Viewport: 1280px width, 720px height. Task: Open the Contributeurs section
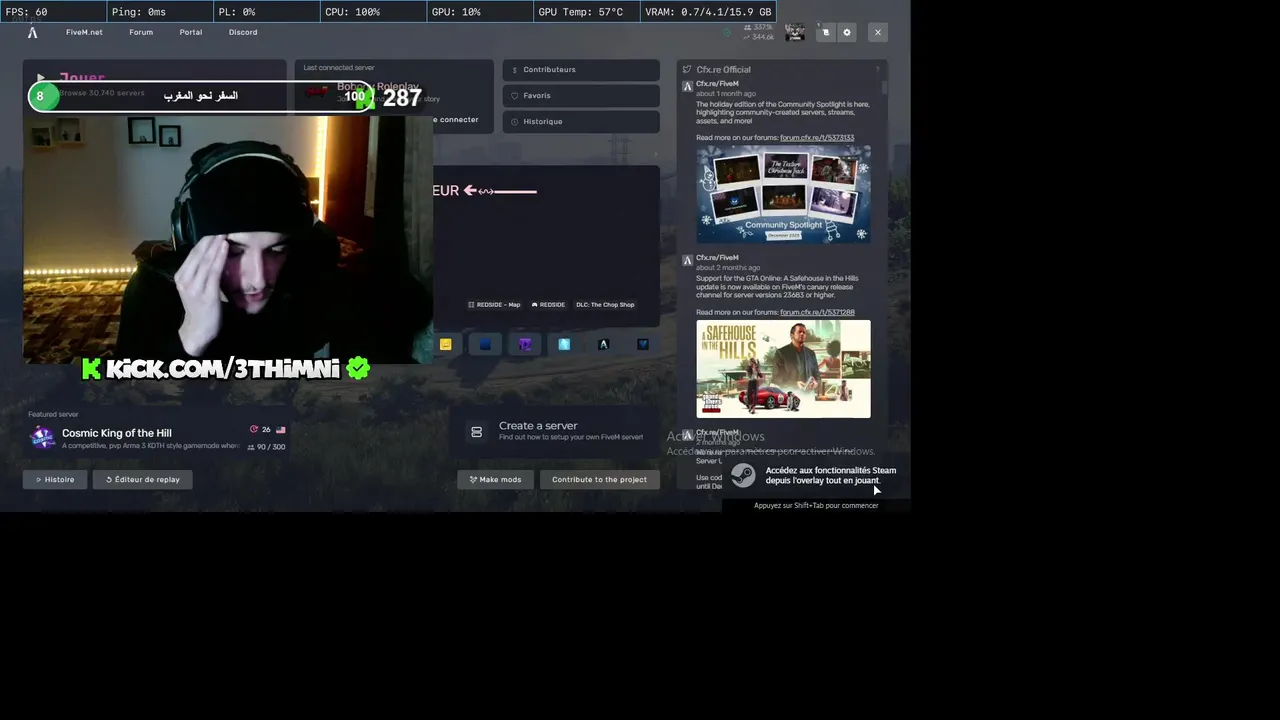[x=581, y=70]
